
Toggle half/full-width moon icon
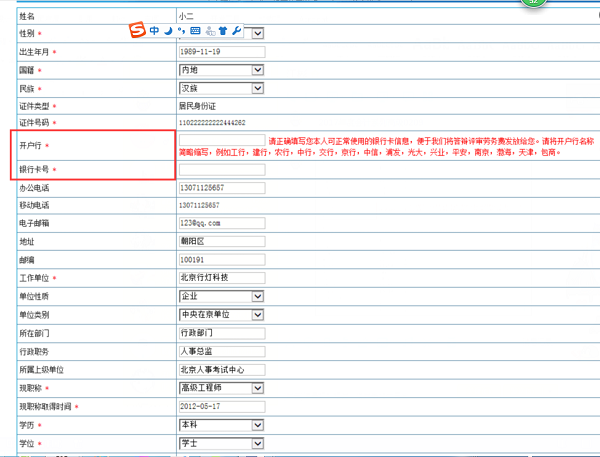168,31
